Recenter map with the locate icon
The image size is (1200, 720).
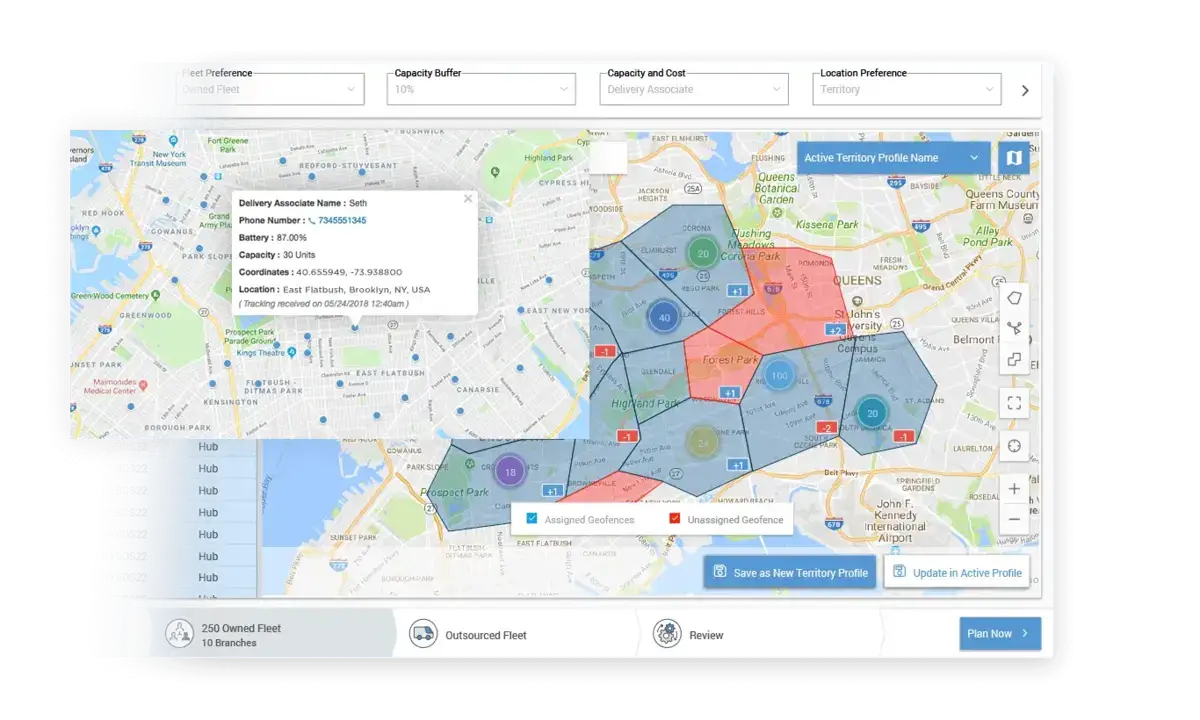pos(1014,446)
